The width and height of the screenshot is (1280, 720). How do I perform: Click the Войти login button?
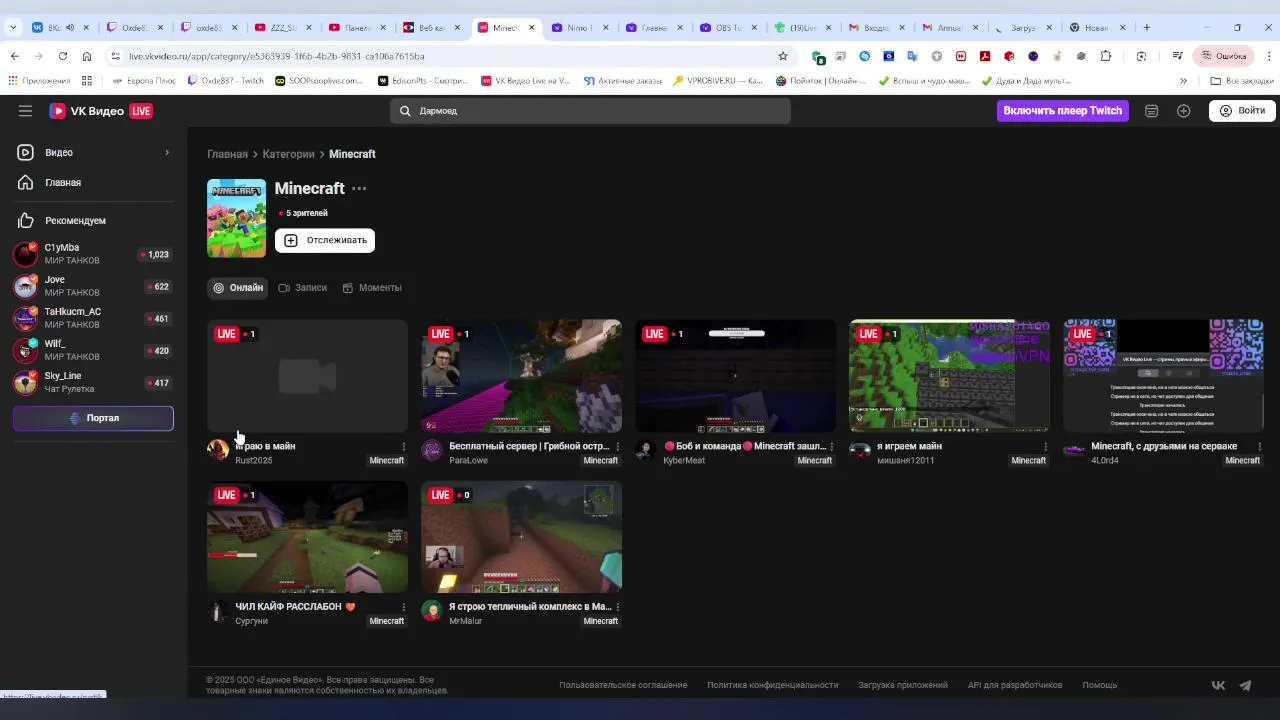click(x=1242, y=111)
